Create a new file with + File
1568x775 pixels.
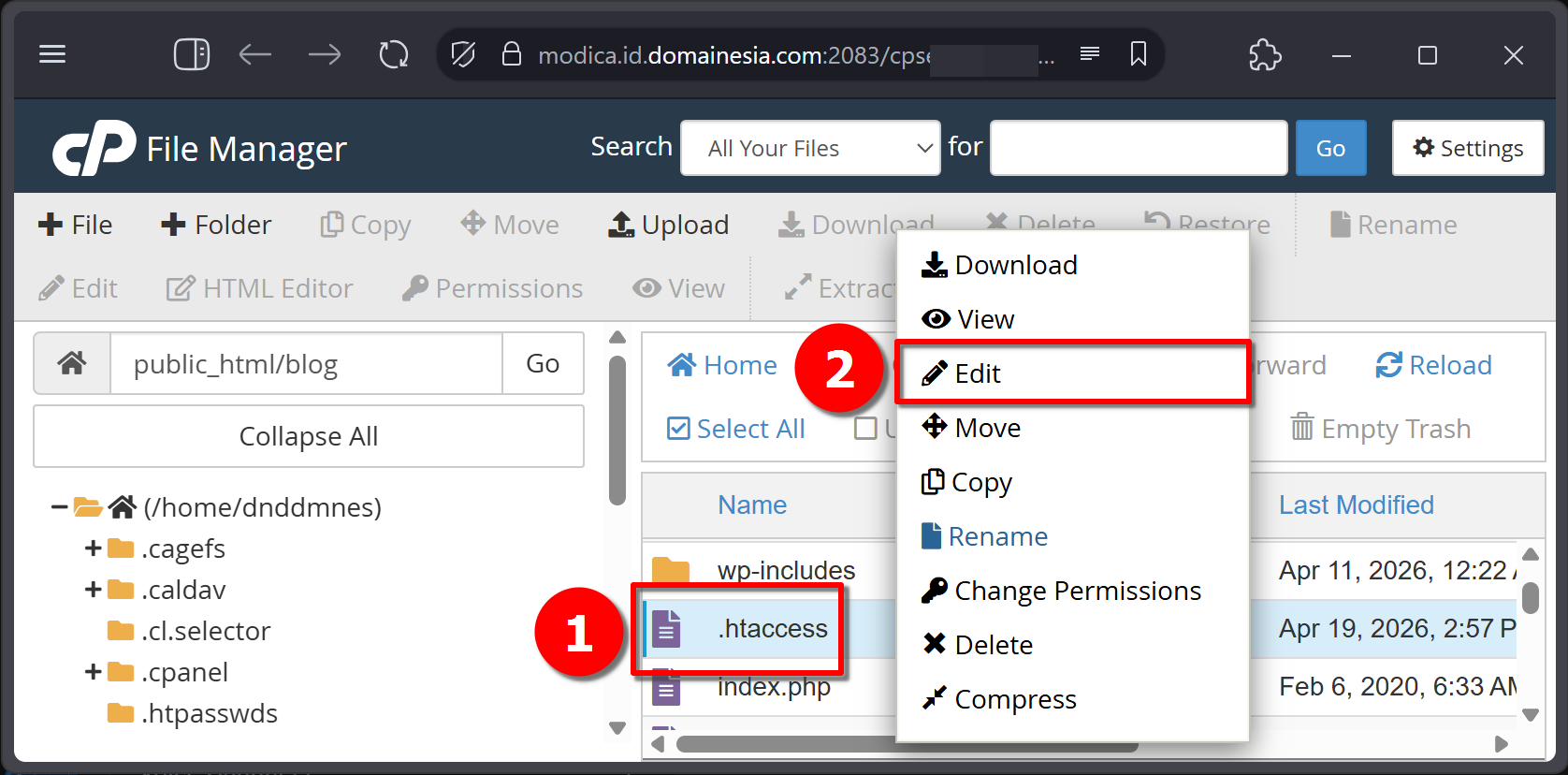(x=75, y=225)
